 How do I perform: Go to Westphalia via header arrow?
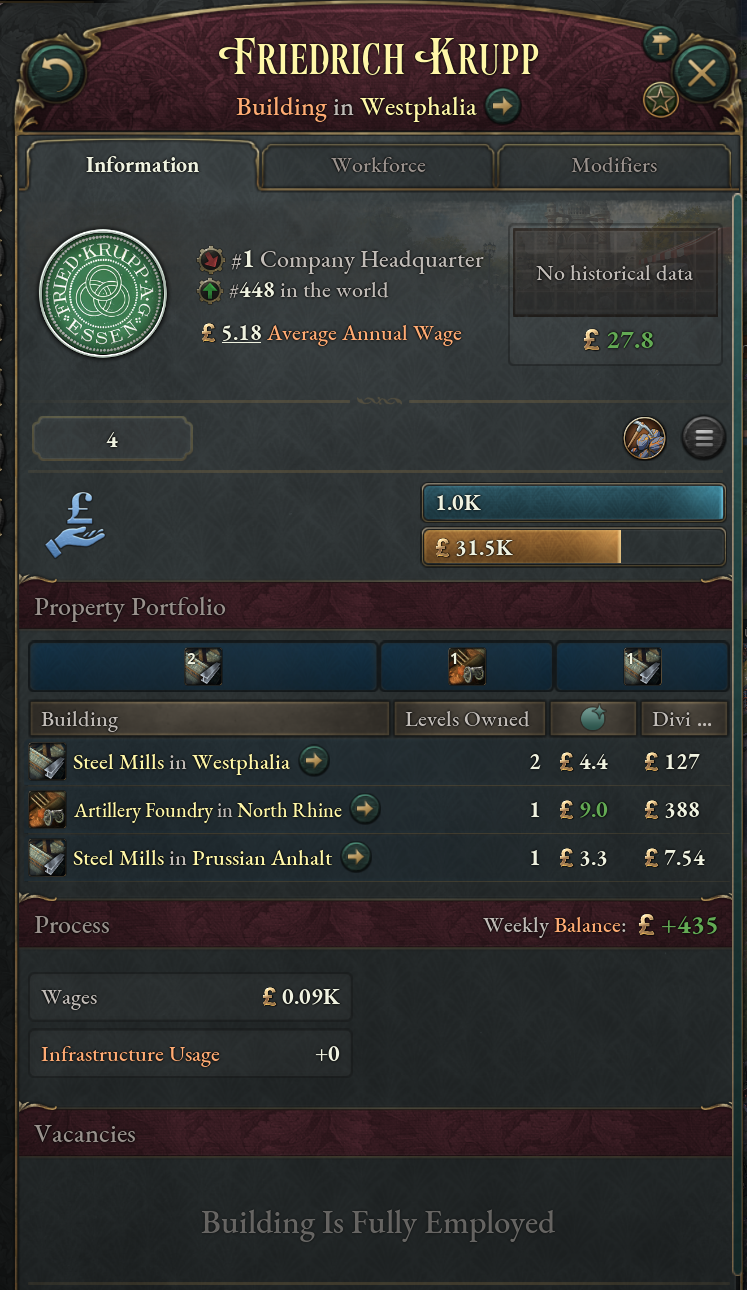coord(503,106)
